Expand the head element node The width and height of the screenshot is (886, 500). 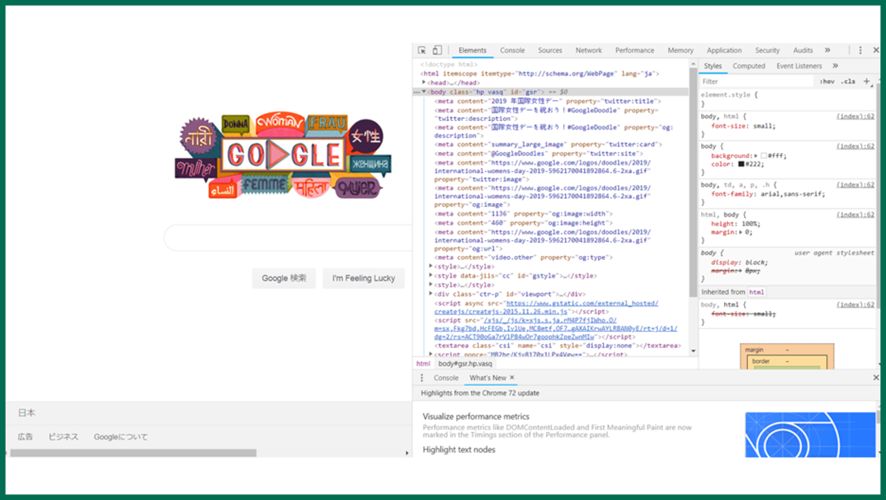(423, 82)
